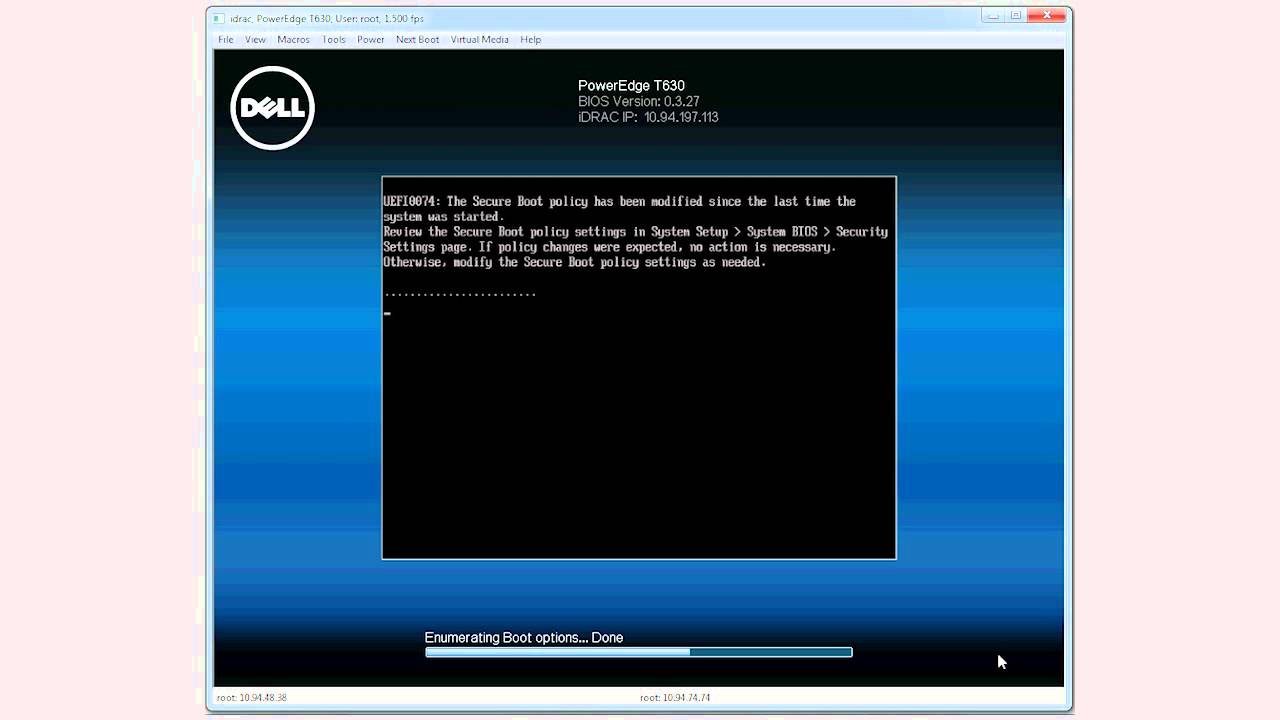Viewport: 1280px width, 720px height.
Task: Click 'iDRAC IP: 10.94.197.113' text
Action: pyautogui.click(x=648, y=117)
